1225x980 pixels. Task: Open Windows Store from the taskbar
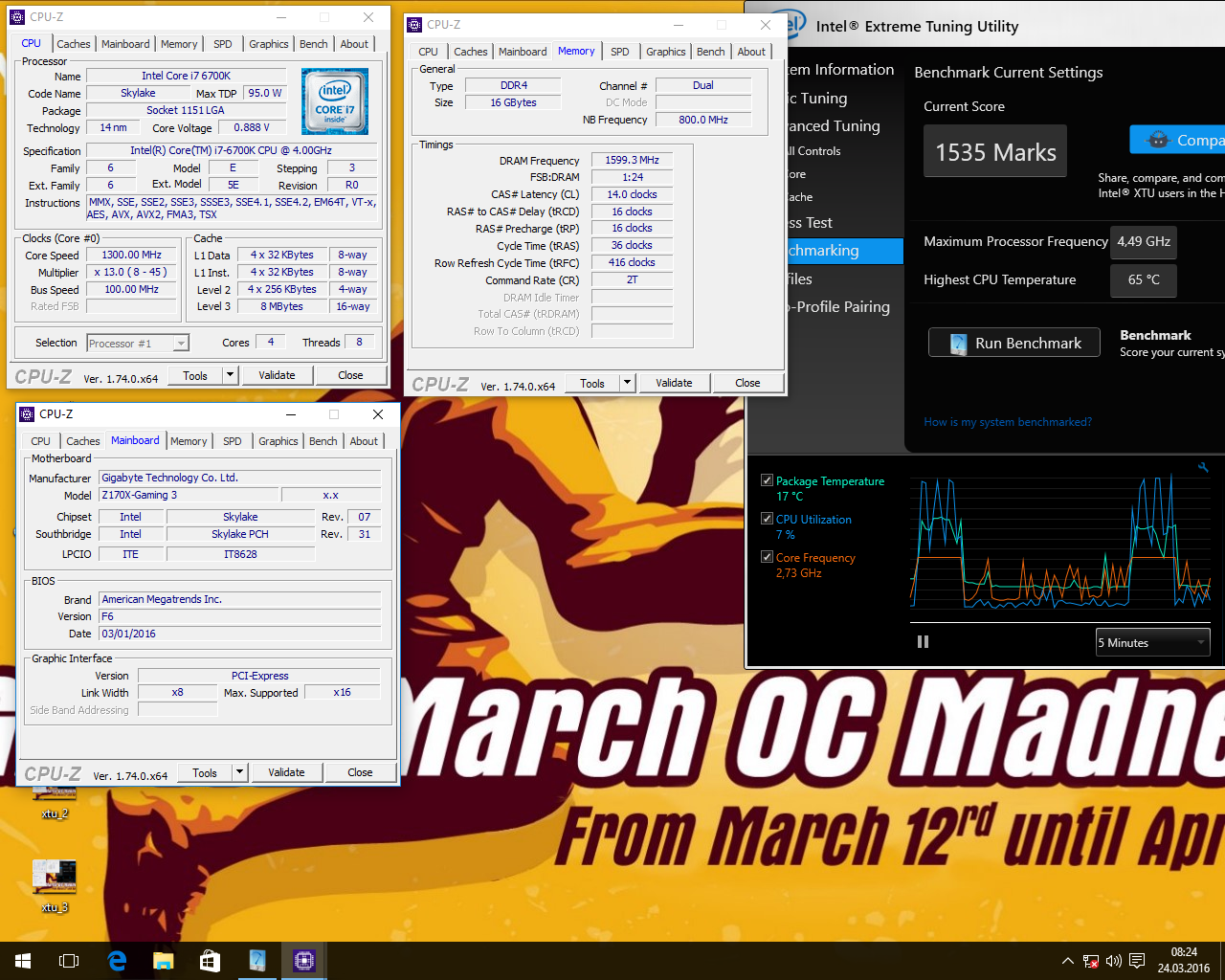[210, 961]
